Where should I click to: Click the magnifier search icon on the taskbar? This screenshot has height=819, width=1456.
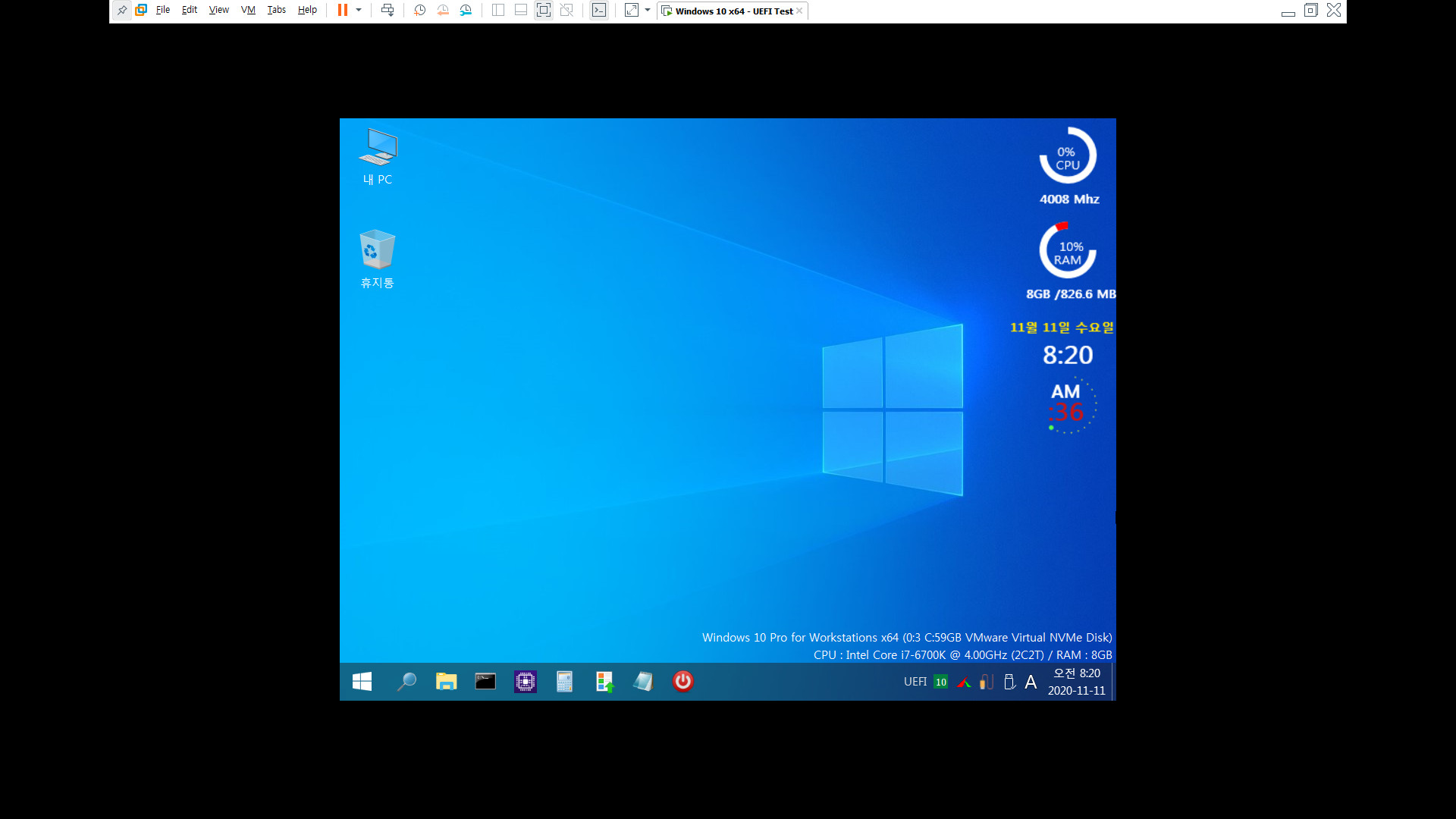[406, 682]
